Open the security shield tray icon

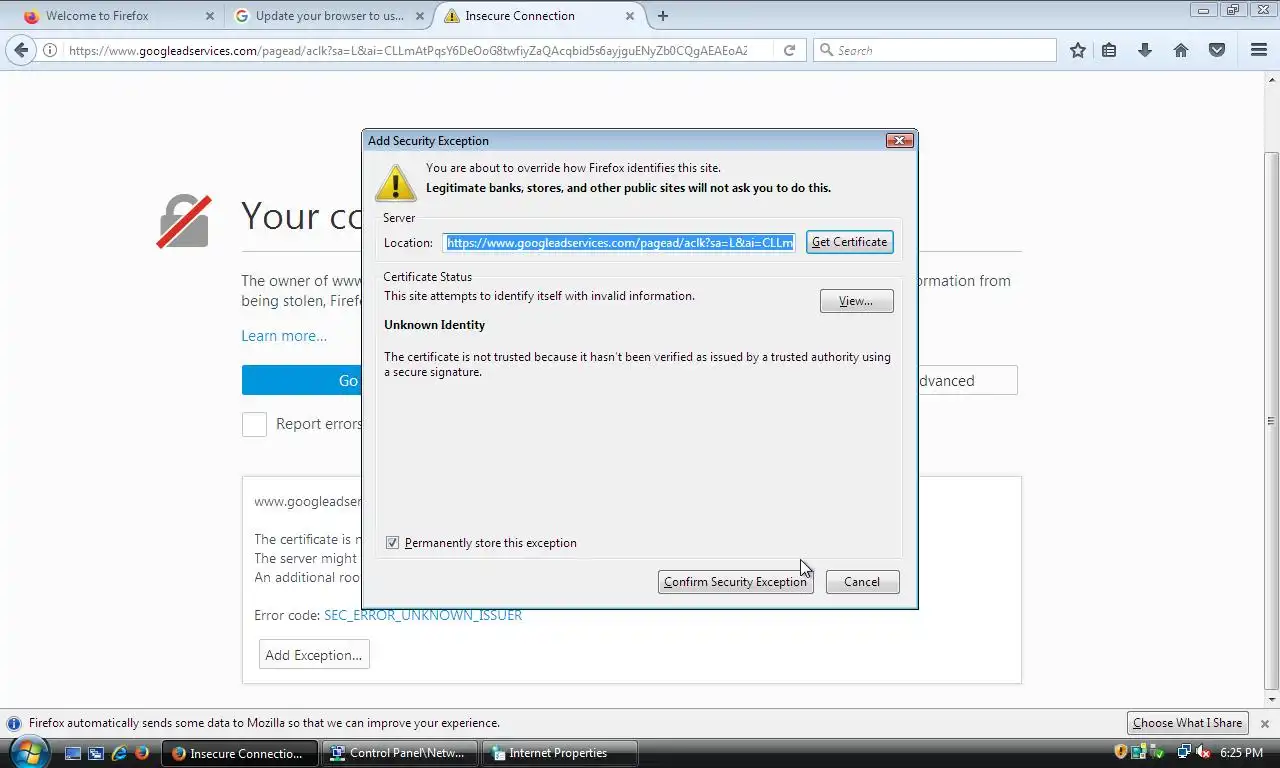click(1120, 752)
